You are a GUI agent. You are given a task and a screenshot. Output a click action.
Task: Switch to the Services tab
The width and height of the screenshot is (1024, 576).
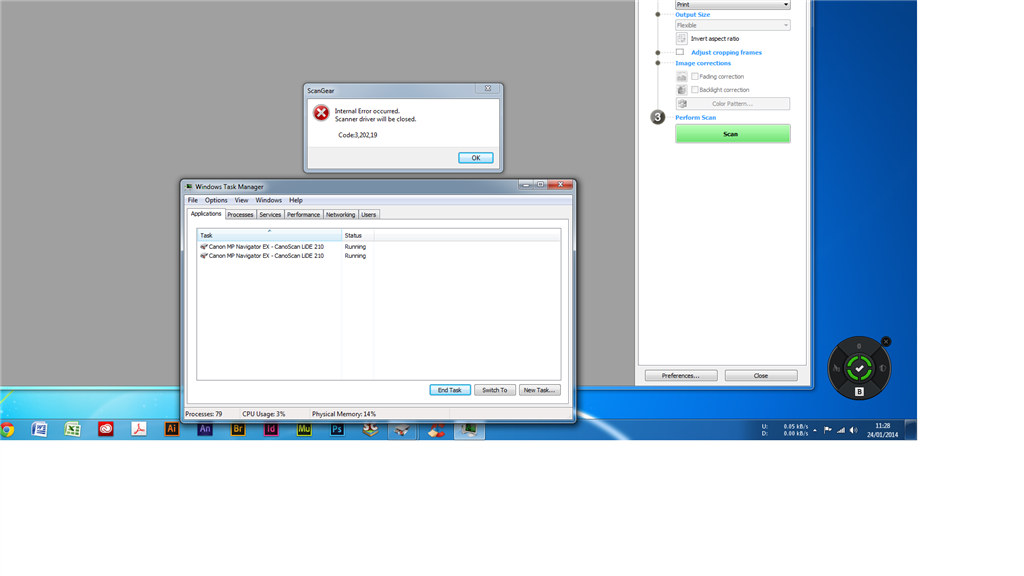tap(270, 215)
